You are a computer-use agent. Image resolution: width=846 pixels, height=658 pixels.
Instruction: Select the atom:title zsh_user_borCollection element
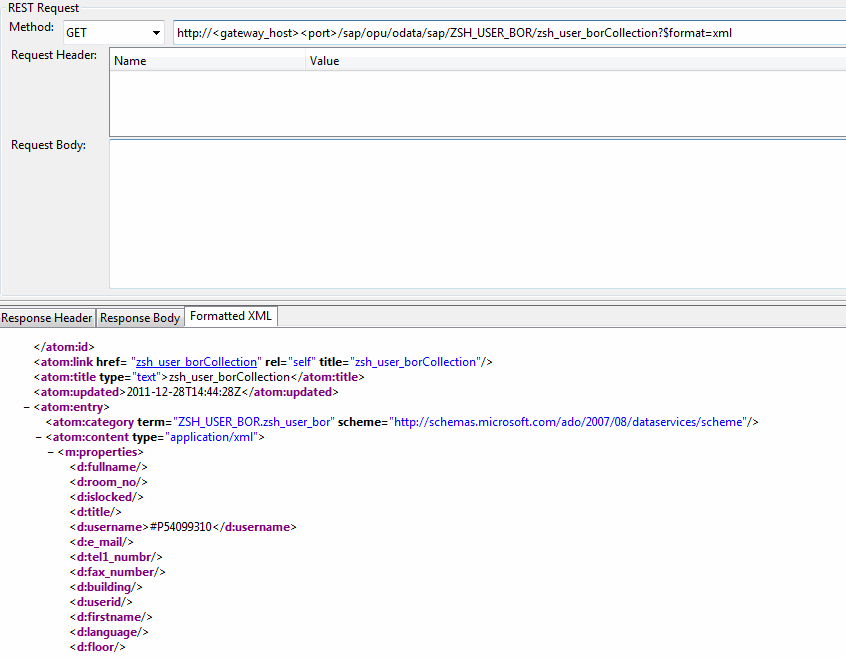150,376
